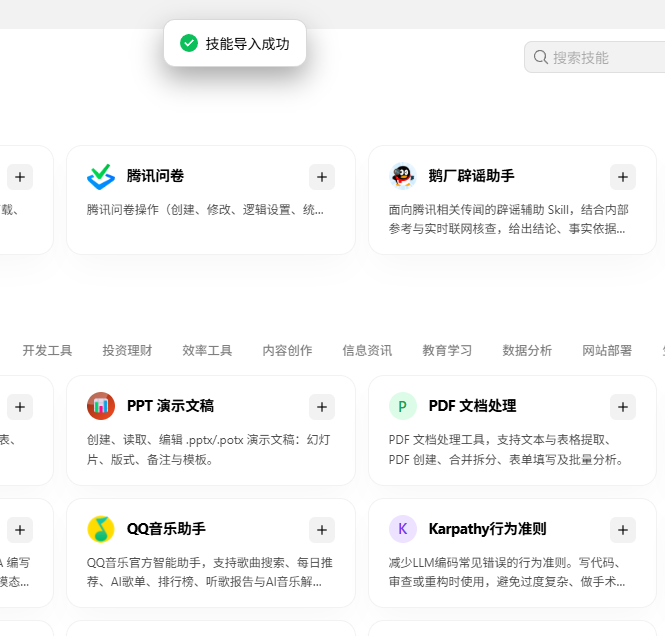Switch to the 效率工具 category tab
The height and width of the screenshot is (636, 665).
point(207,351)
